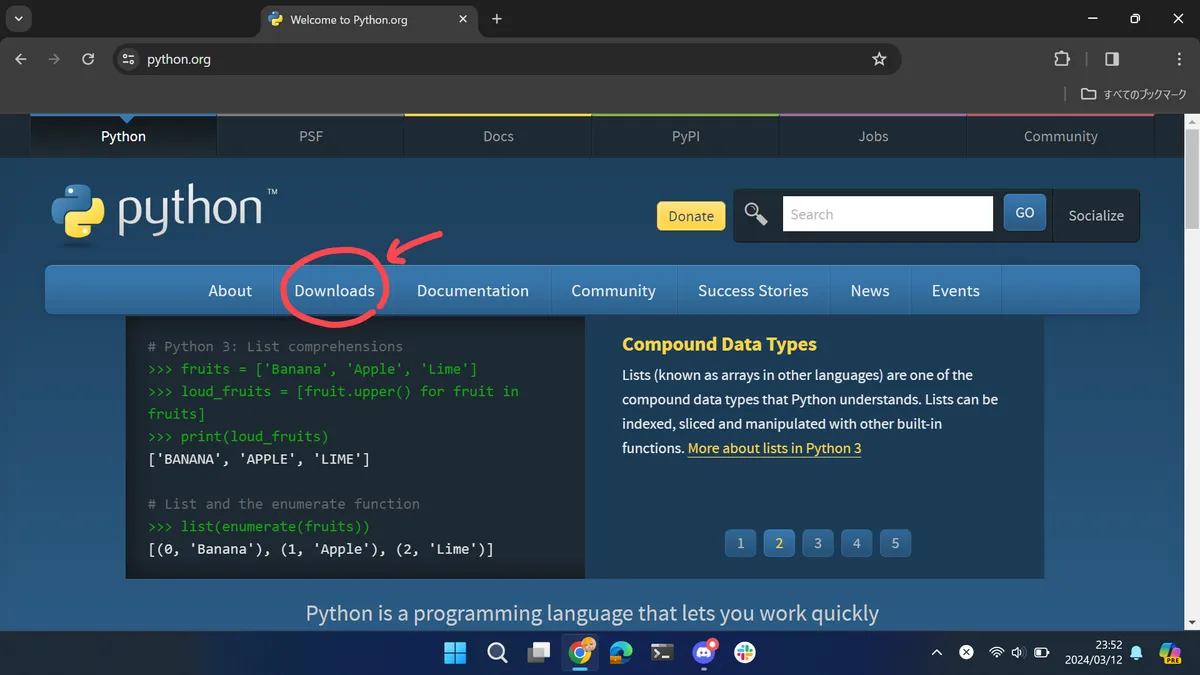Switch to the PyPI top tab

[x=686, y=136]
